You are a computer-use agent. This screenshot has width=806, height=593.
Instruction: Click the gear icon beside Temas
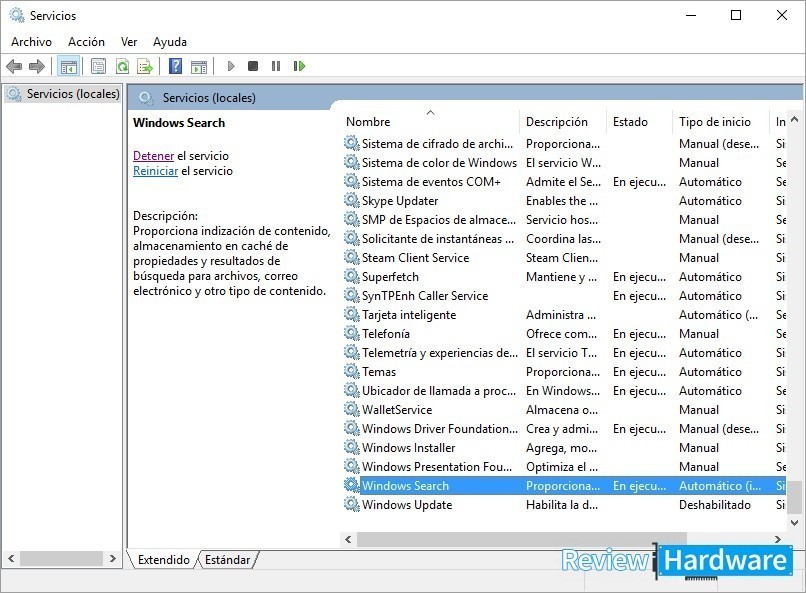352,372
